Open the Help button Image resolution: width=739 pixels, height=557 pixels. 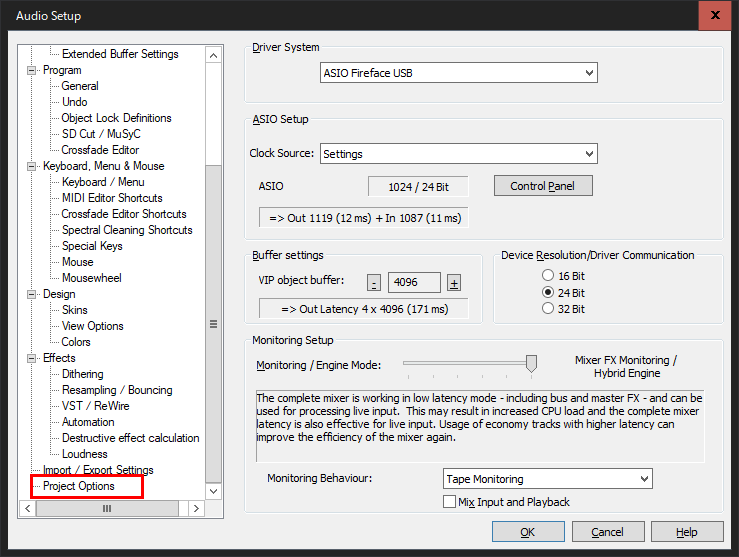687,532
